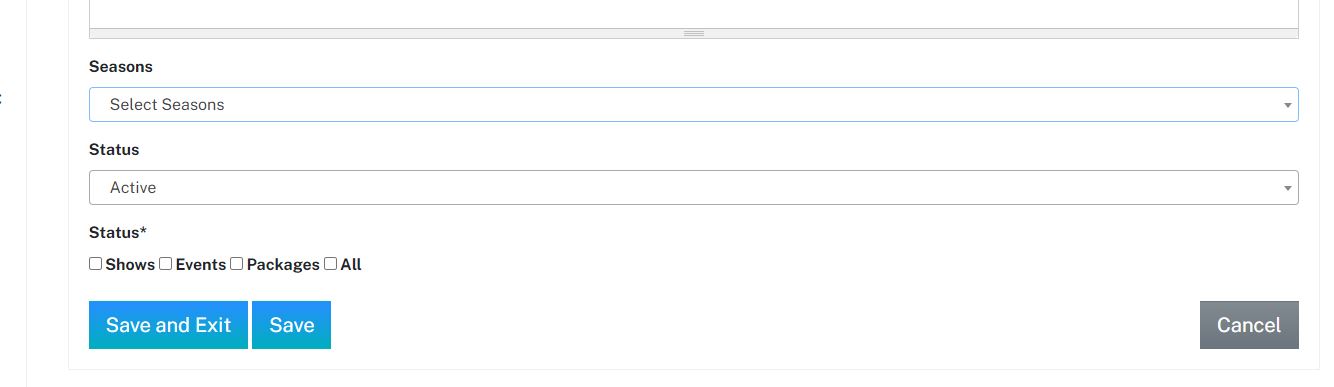Viewport: 1334px width, 387px height.
Task: Click the Status label above Active dropdown
Action: coord(114,150)
